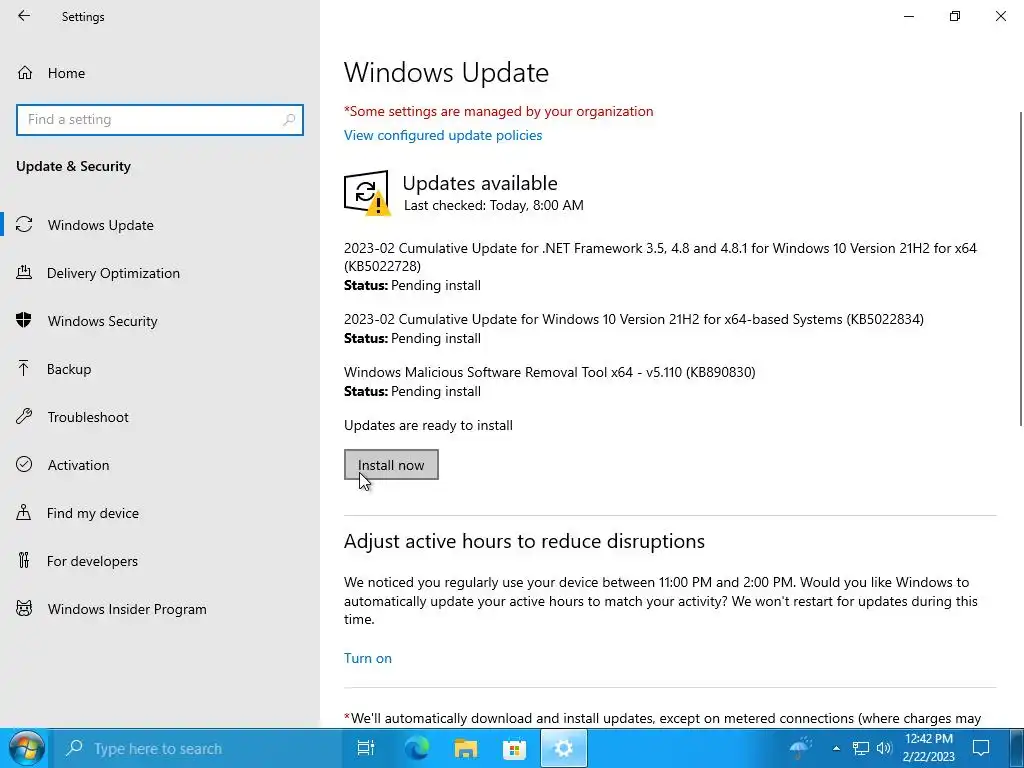The width and height of the screenshot is (1024, 768).
Task: Click the Activation checkmark circle icon
Action: click(x=24, y=464)
